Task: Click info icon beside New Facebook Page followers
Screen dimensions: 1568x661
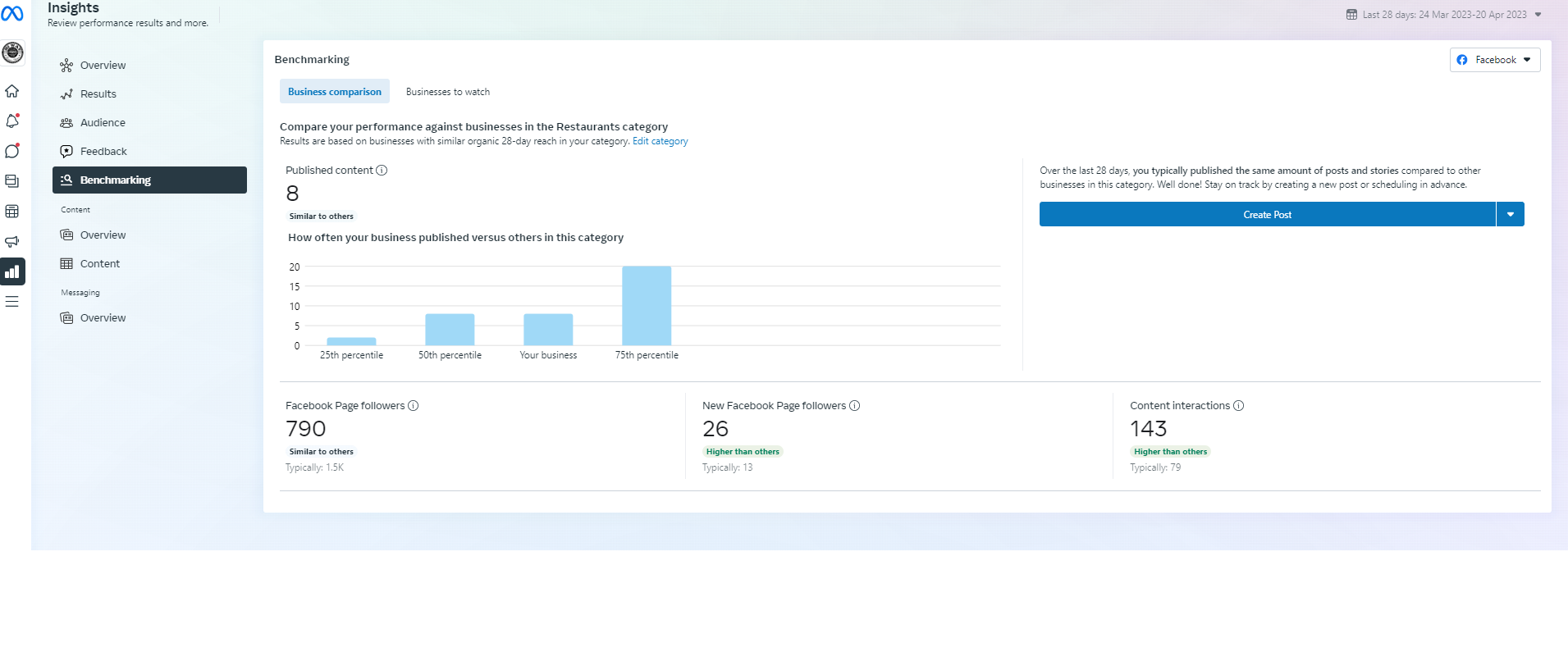Action: click(x=855, y=406)
